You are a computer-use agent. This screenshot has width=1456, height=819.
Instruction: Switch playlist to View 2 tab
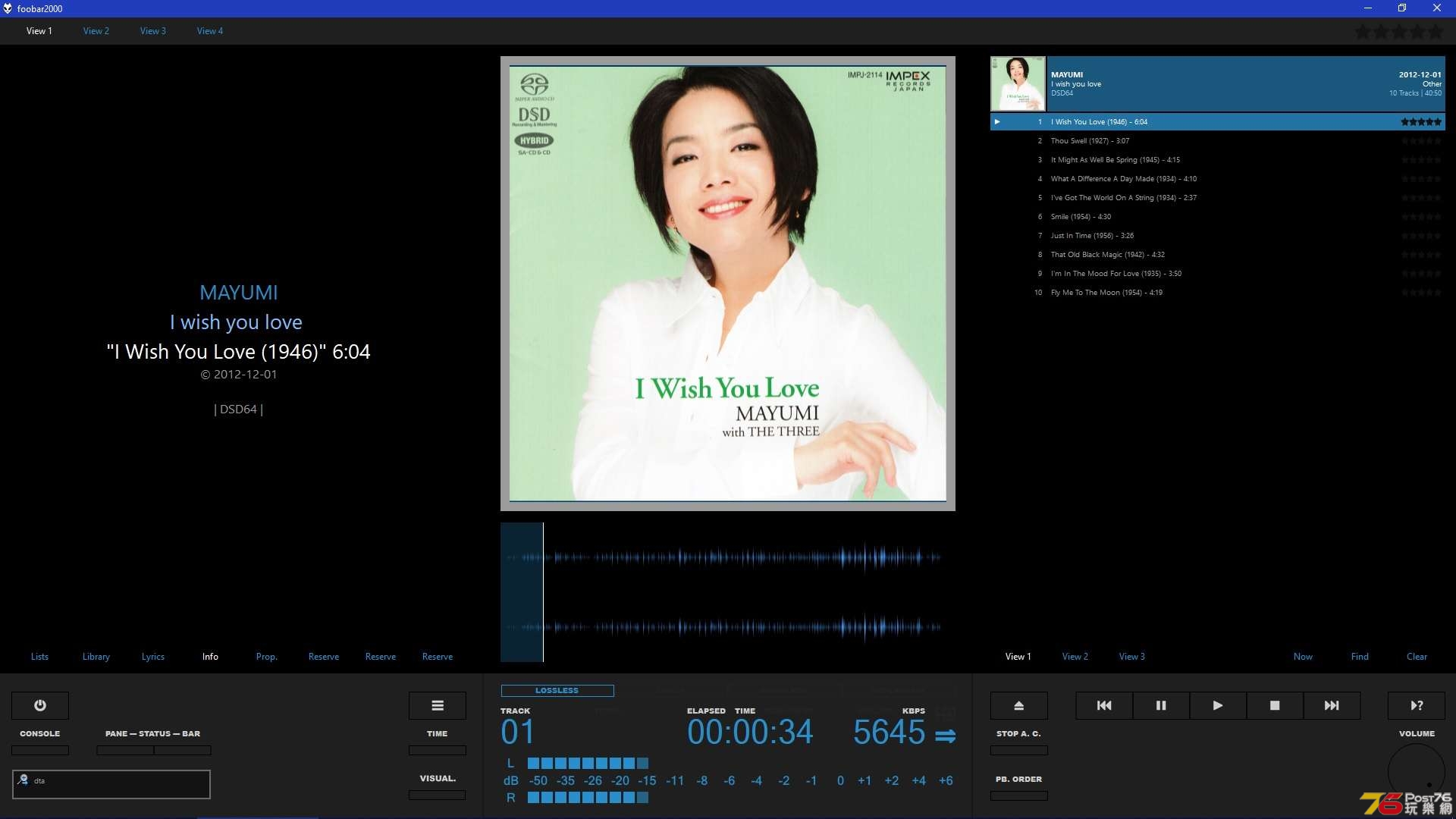1075,657
